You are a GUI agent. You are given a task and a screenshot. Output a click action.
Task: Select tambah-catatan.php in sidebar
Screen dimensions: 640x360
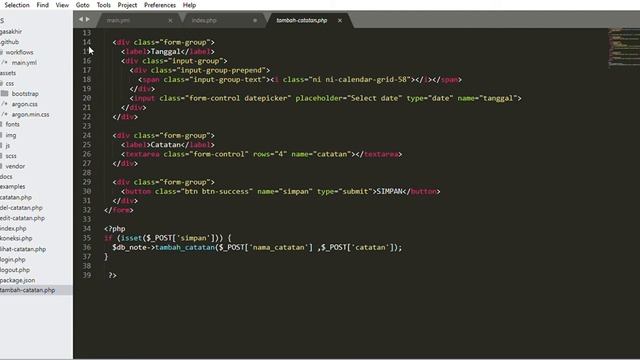pos(27,290)
